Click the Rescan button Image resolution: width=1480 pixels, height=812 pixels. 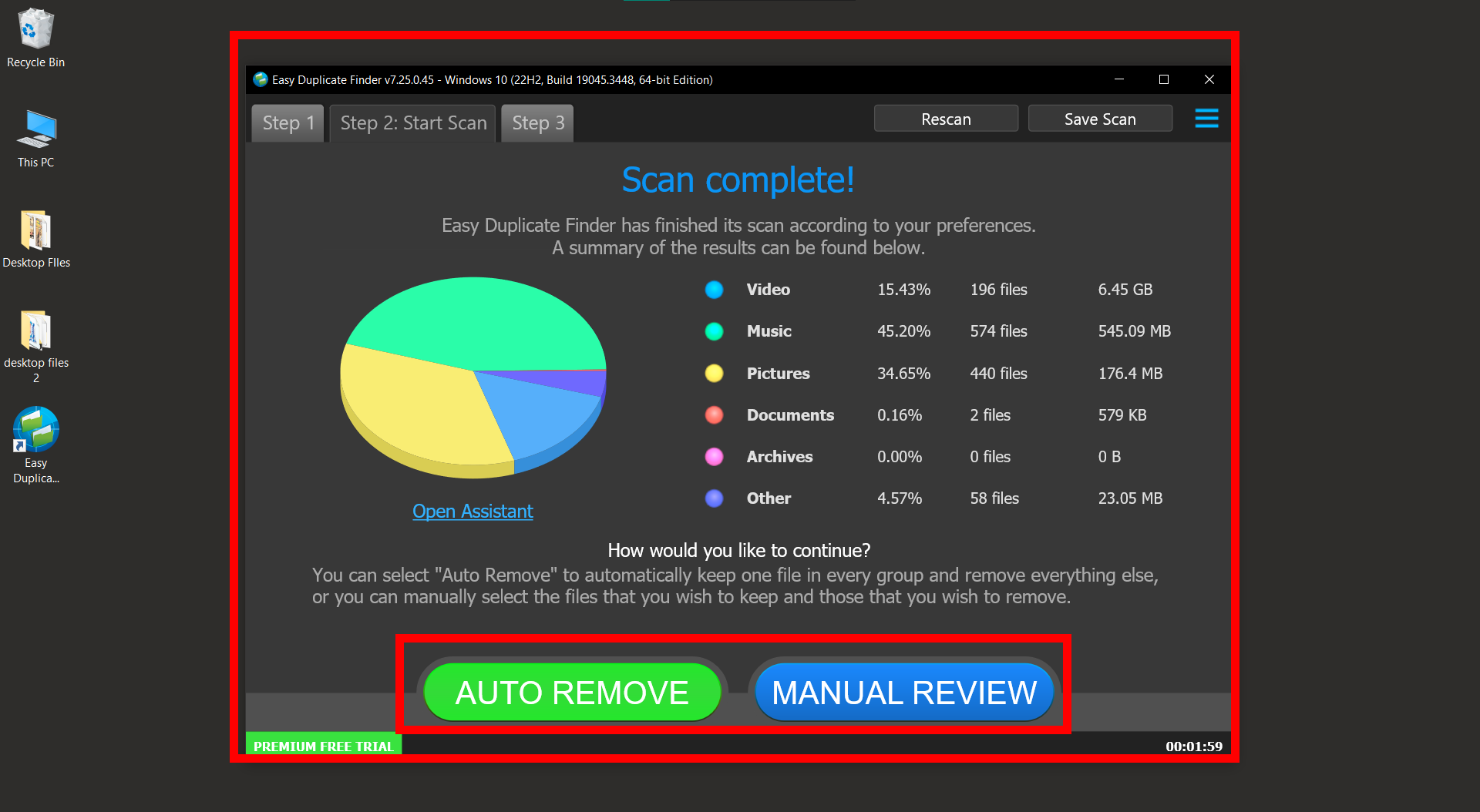(x=945, y=118)
